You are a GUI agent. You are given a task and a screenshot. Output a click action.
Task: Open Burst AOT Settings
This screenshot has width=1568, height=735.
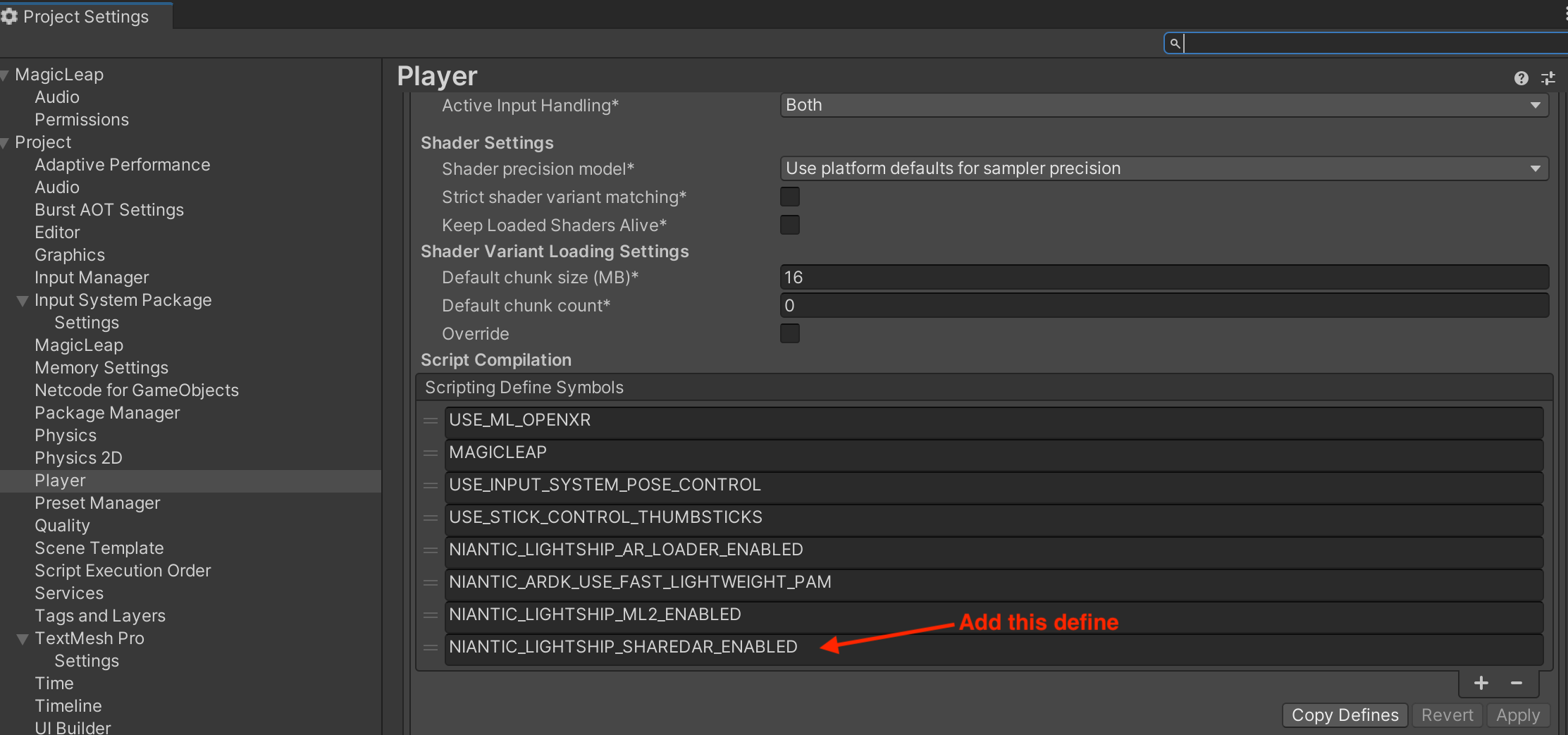[x=109, y=210]
